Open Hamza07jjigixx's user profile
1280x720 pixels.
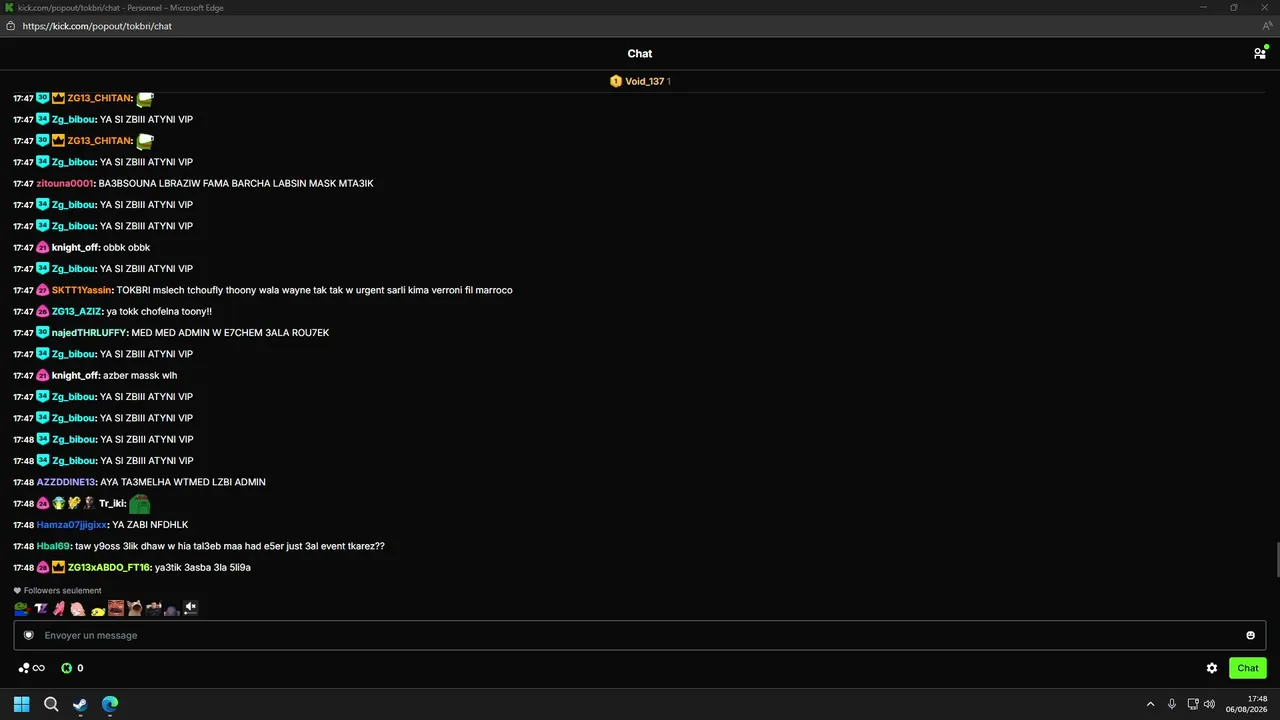click(x=72, y=524)
